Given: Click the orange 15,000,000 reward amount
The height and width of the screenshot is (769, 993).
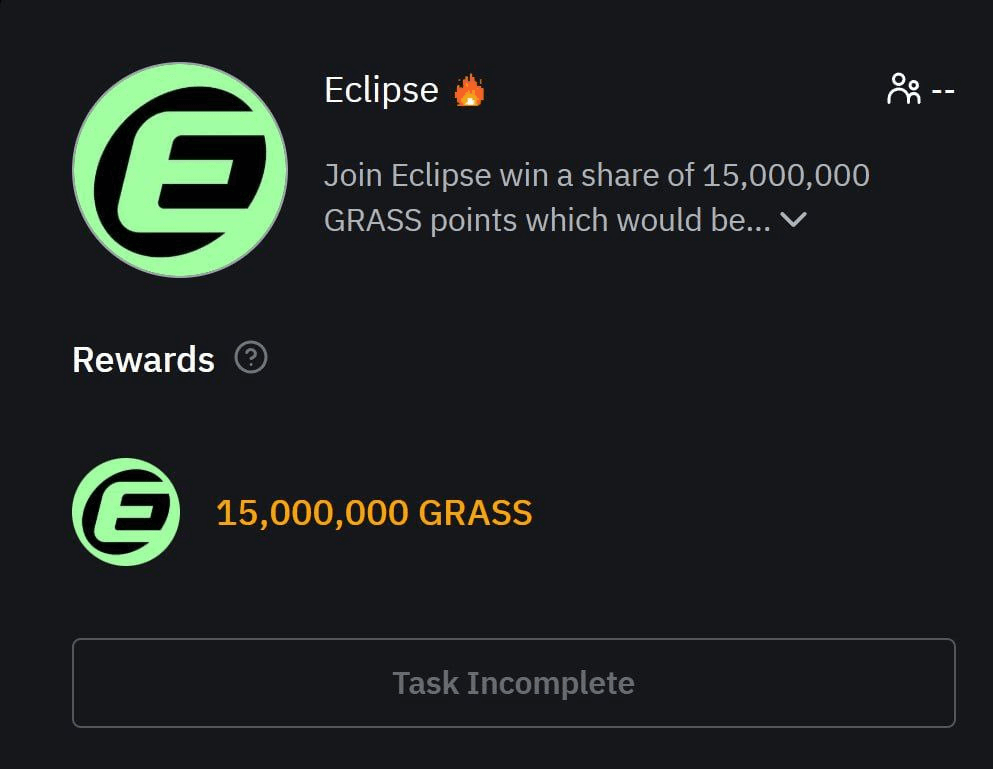Looking at the screenshot, I should (312, 513).
